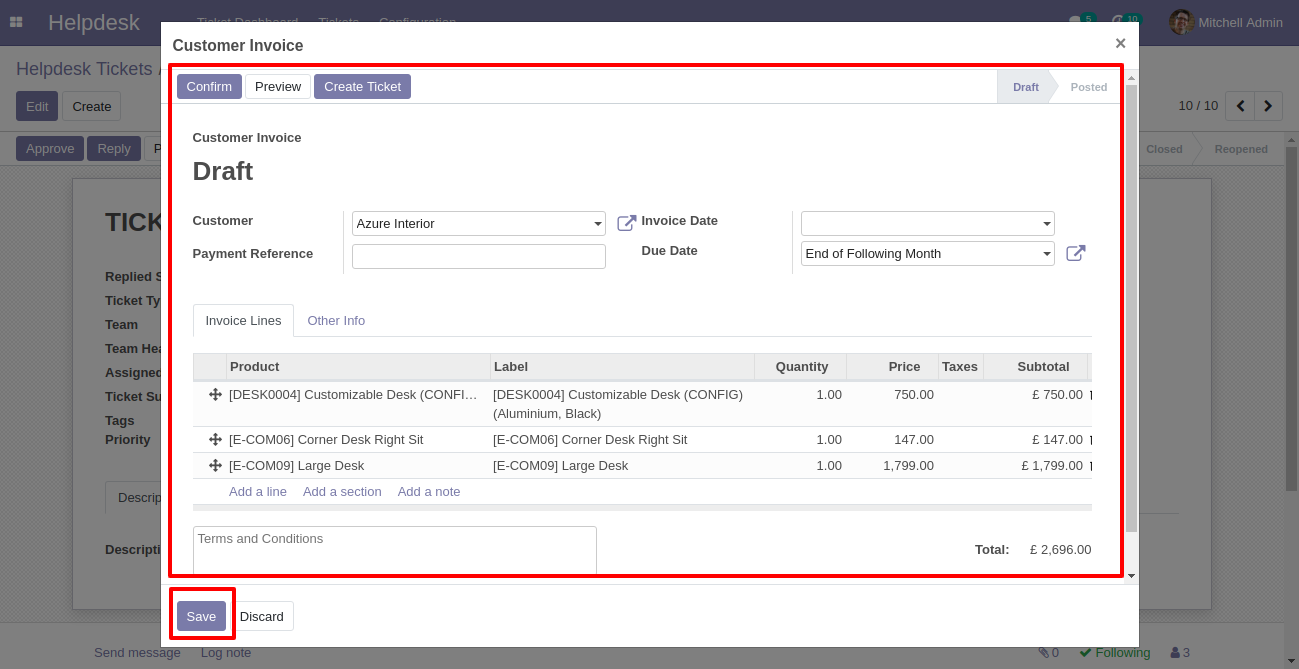Click Add a line link
This screenshot has width=1299, height=669.
[x=258, y=492]
